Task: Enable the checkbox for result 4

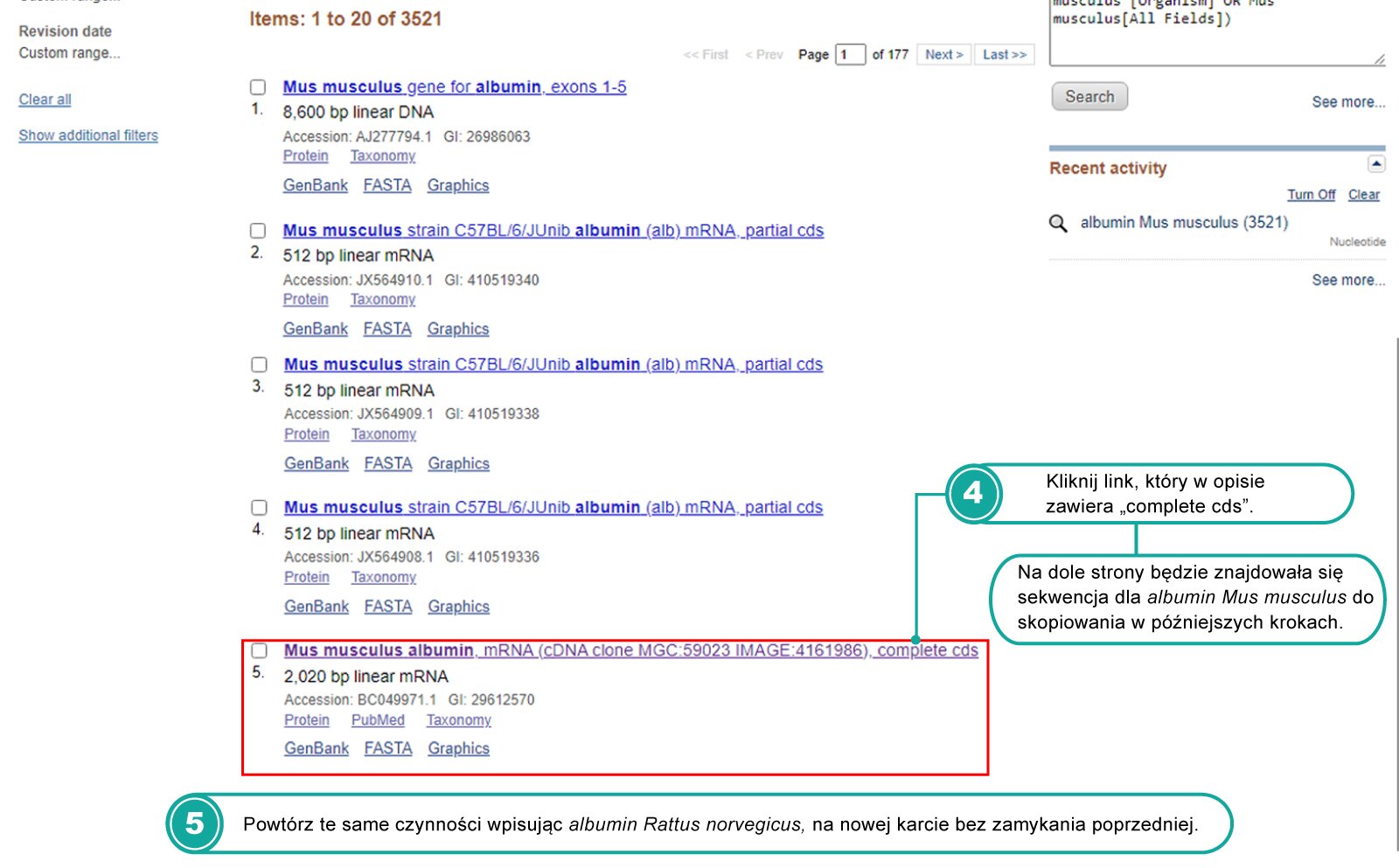Action: (x=259, y=508)
